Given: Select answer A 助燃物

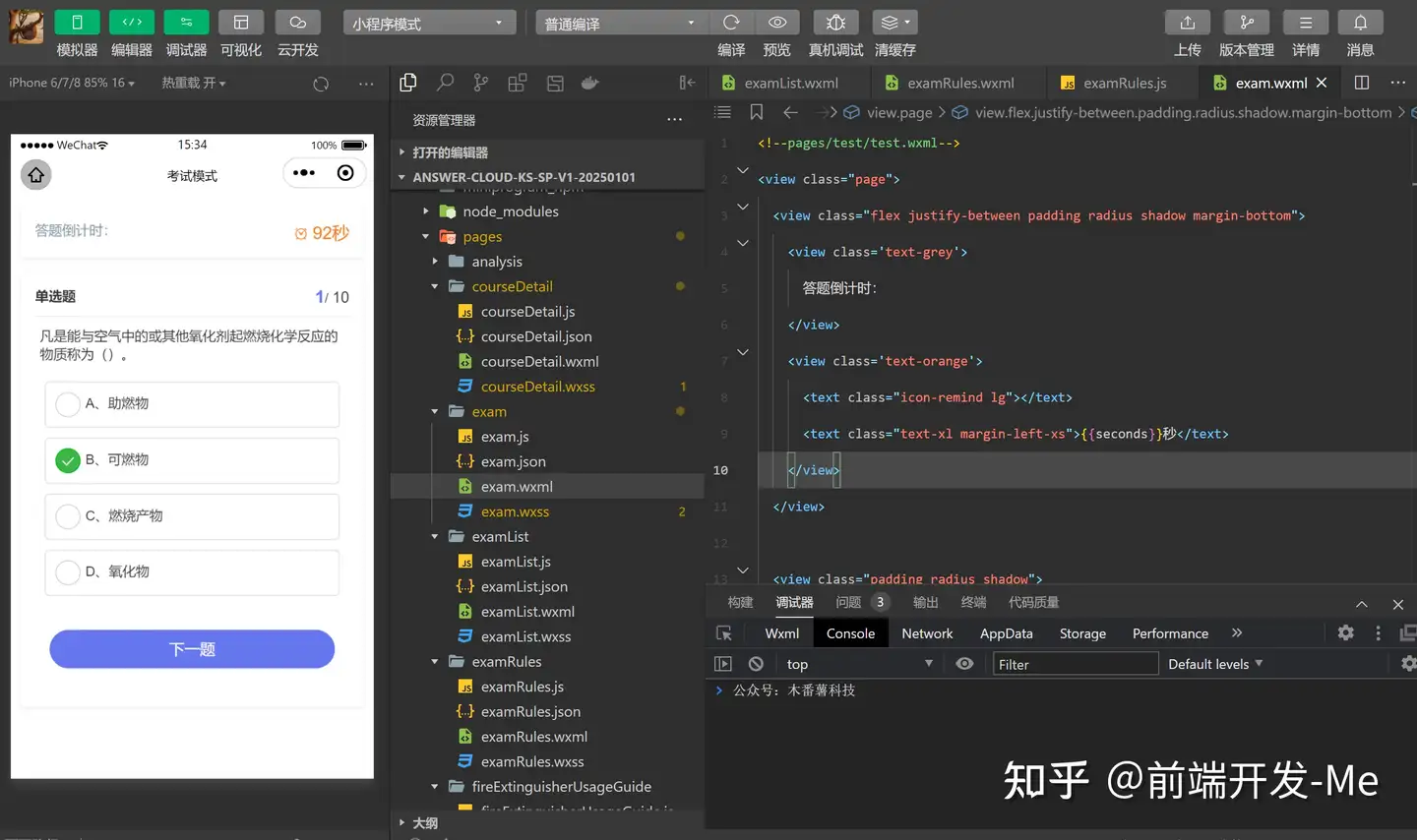Looking at the screenshot, I should click(192, 403).
